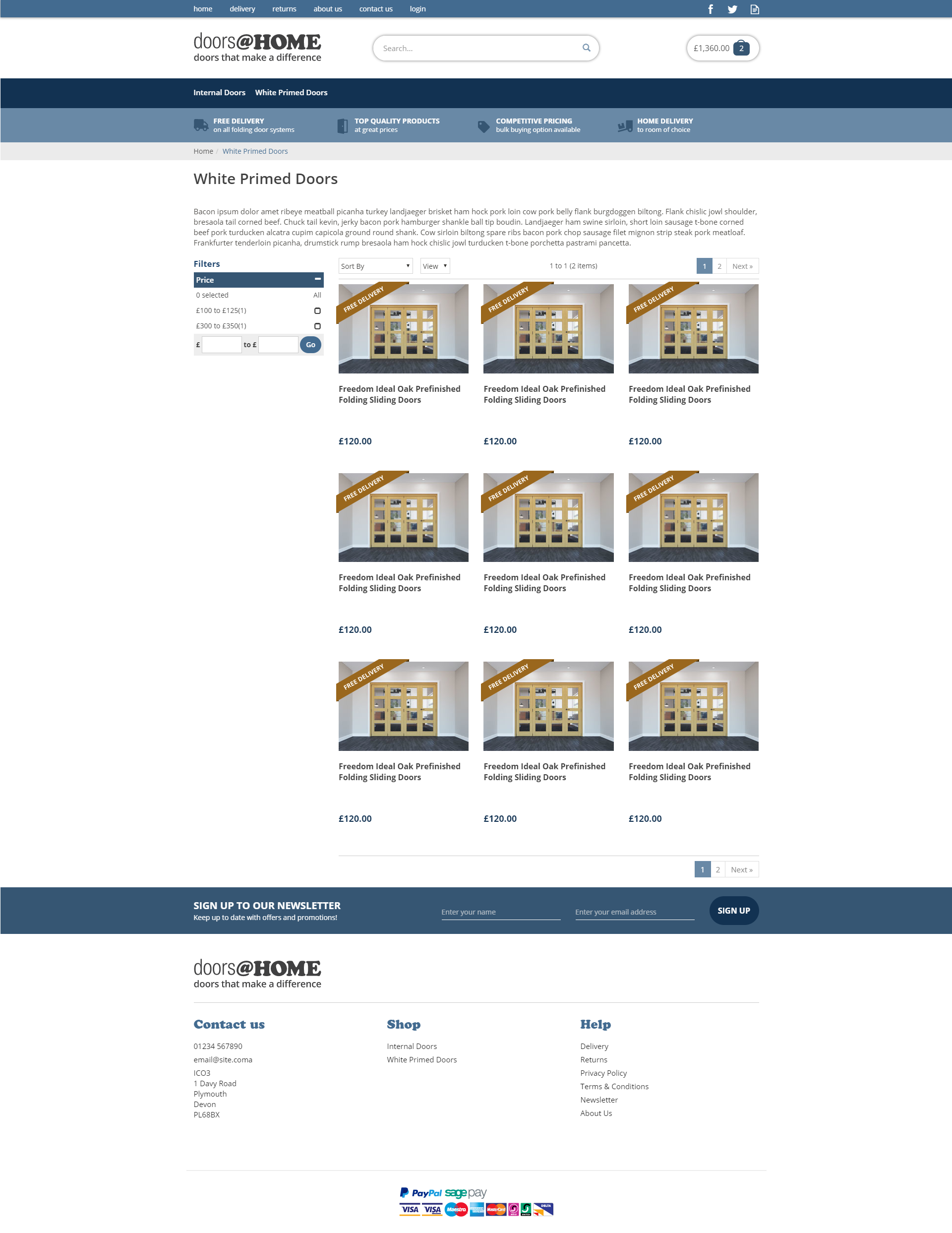Click the minimum price input field
Viewport: 952px width, 1233px height.
221,344
